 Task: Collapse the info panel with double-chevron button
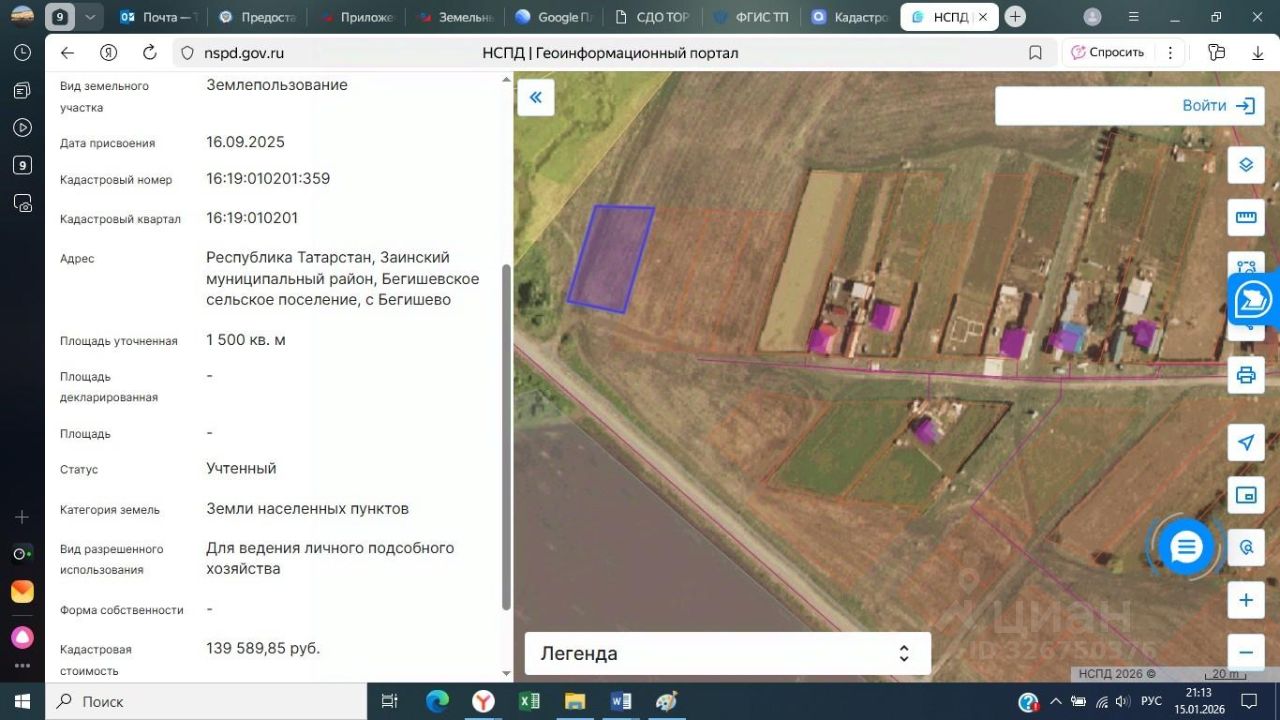pos(536,97)
